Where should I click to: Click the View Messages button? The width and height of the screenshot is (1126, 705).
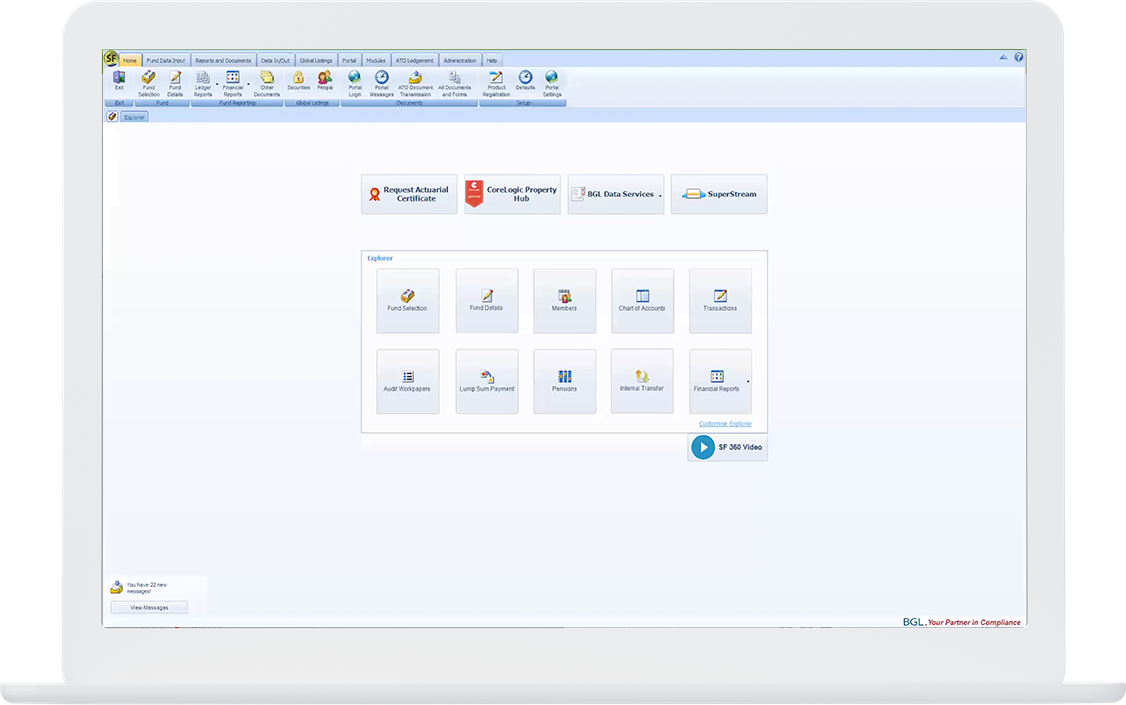pos(149,607)
